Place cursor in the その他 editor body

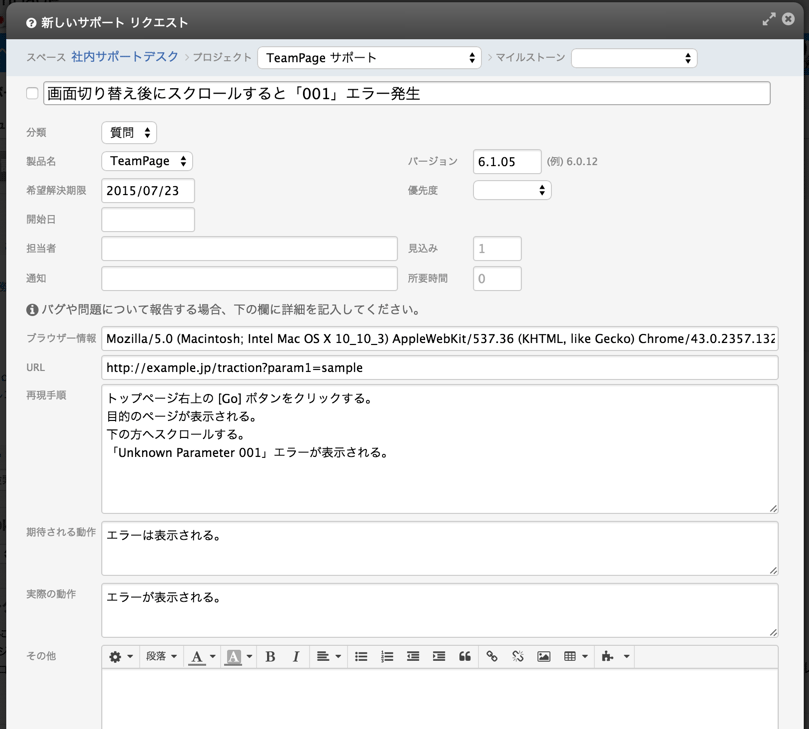point(440,699)
